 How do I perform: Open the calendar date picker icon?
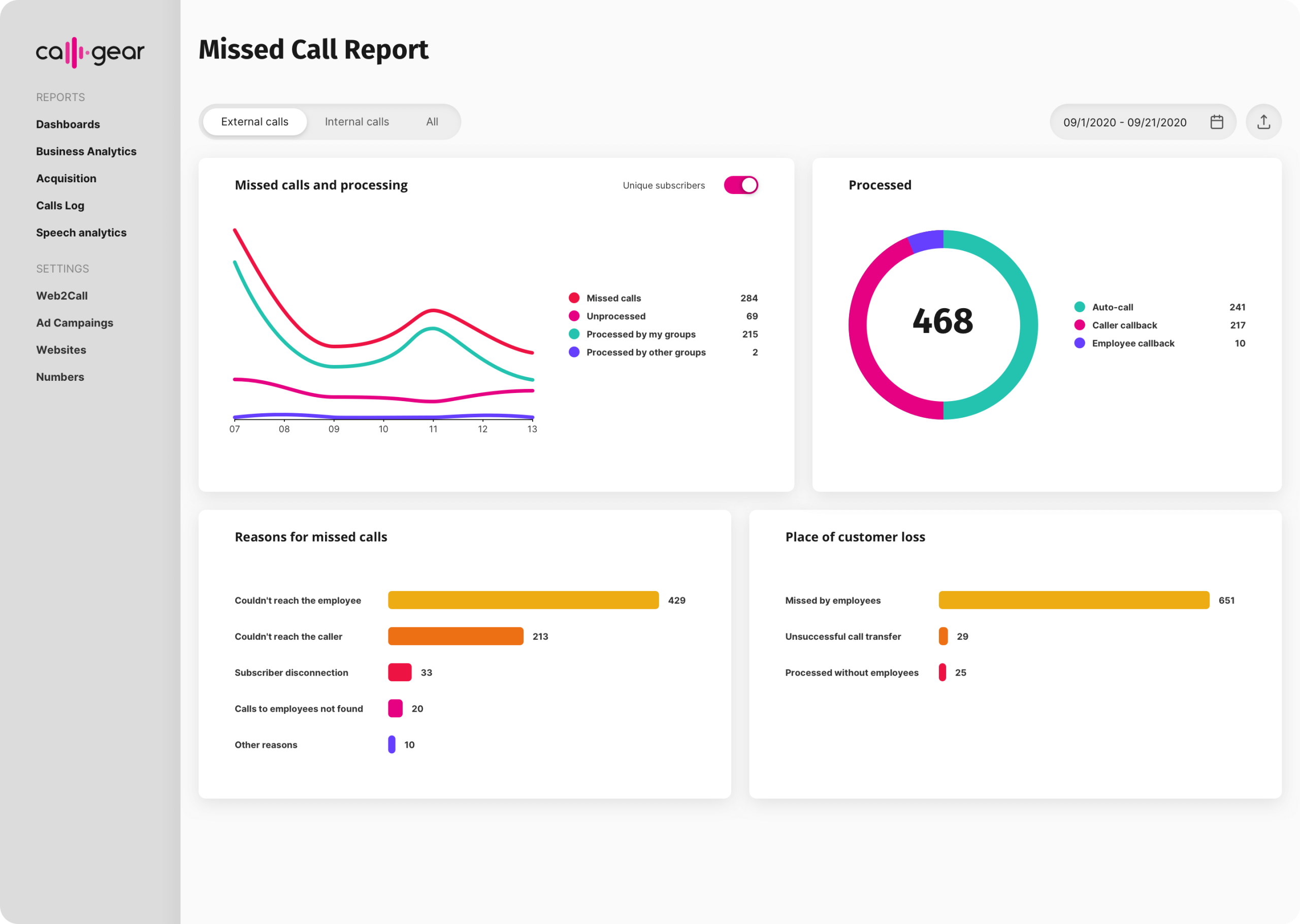(1218, 122)
